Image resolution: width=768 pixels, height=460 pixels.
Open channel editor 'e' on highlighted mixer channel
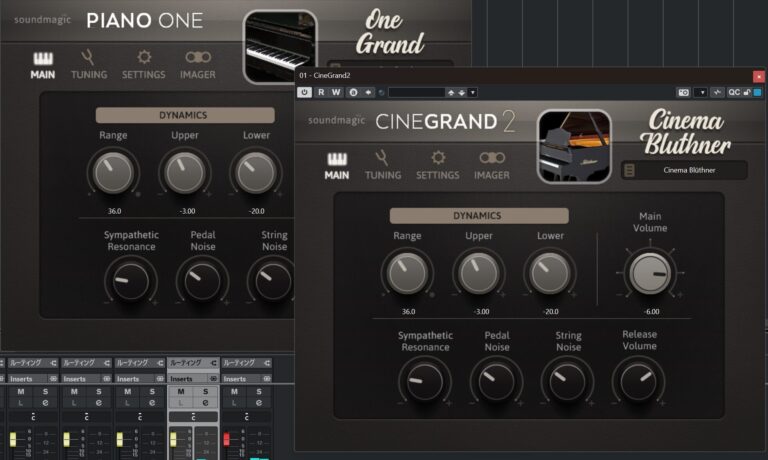click(205, 403)
